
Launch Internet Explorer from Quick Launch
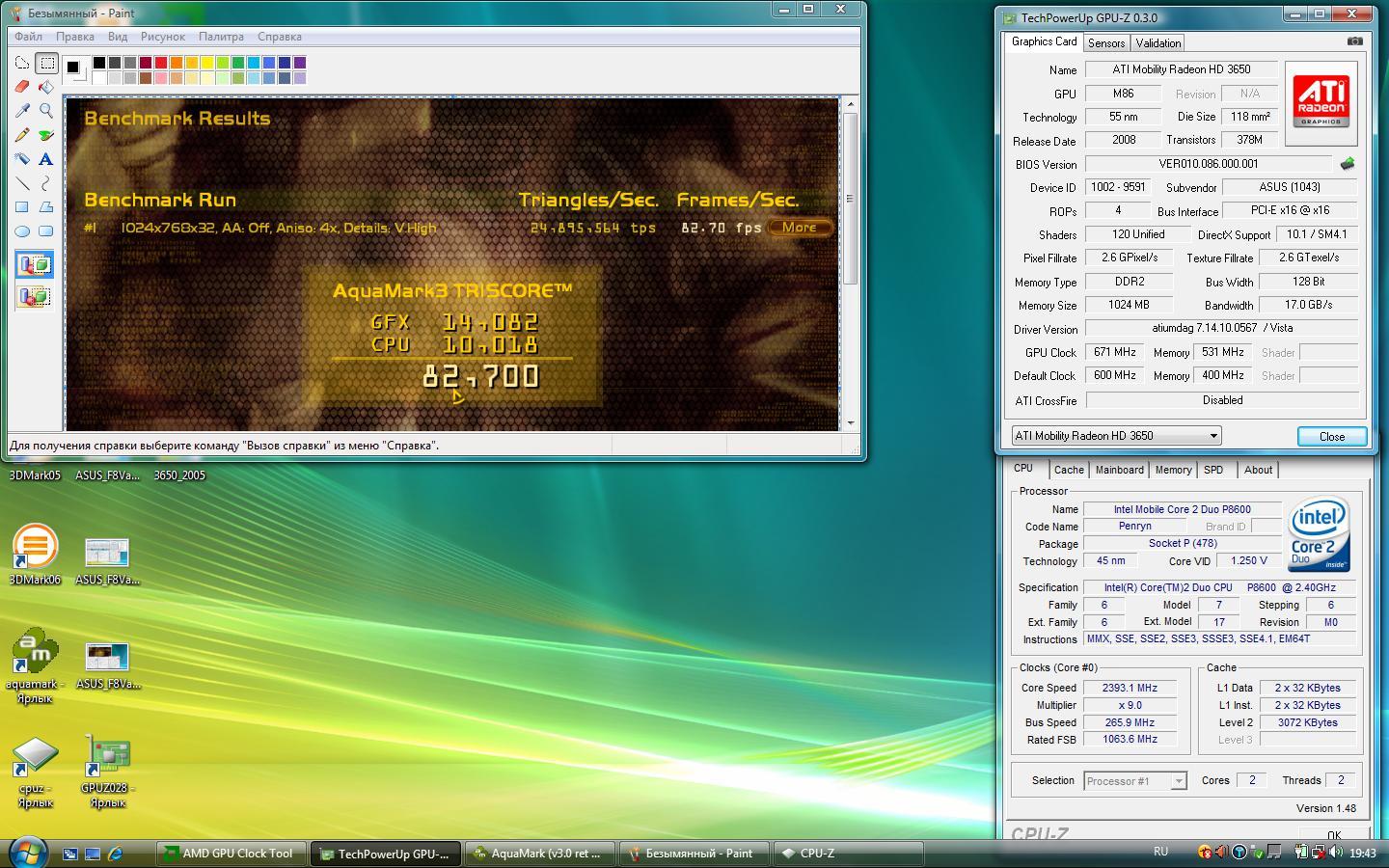(x=116, y=854)
